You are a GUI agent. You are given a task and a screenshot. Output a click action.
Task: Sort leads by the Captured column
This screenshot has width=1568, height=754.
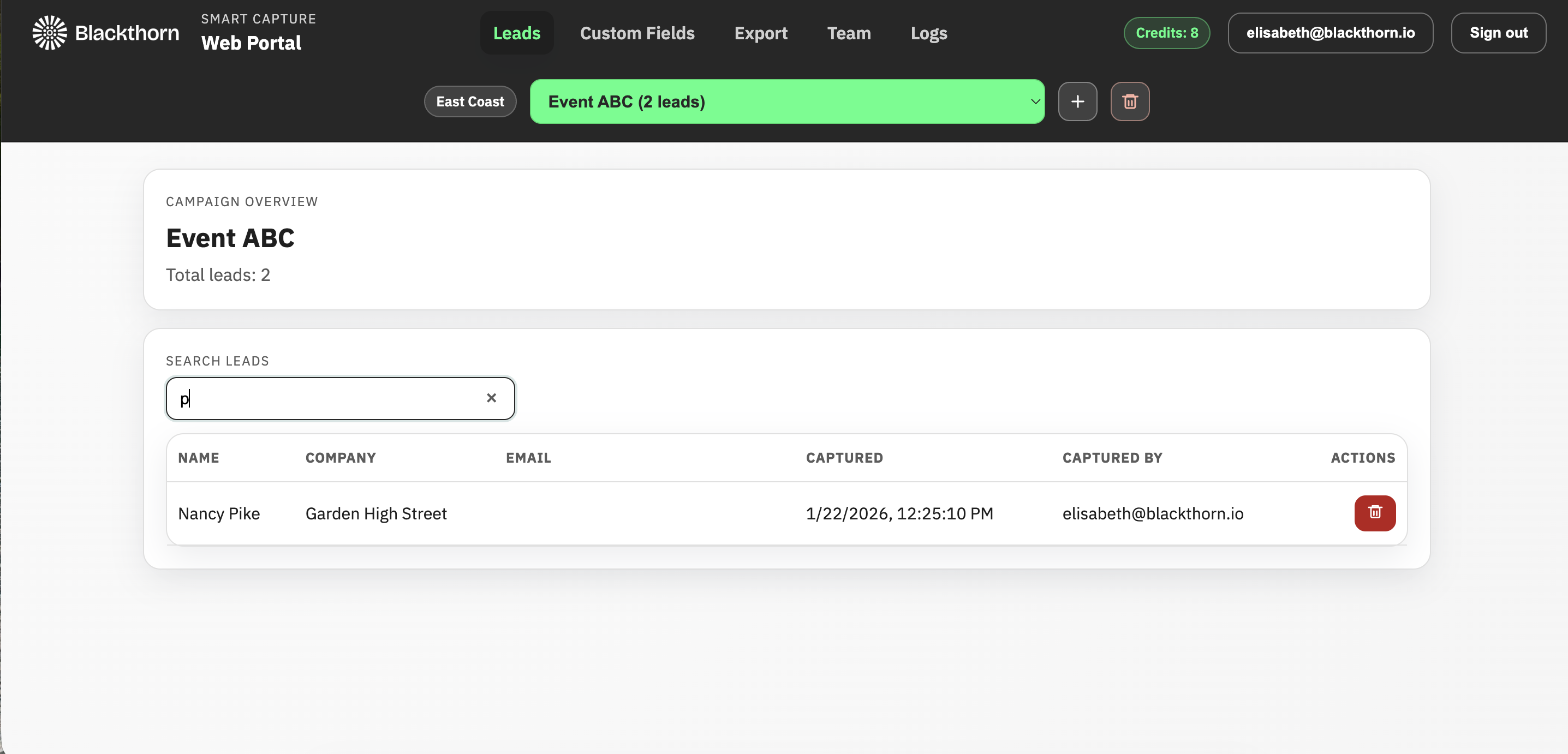tap(844, 458)
